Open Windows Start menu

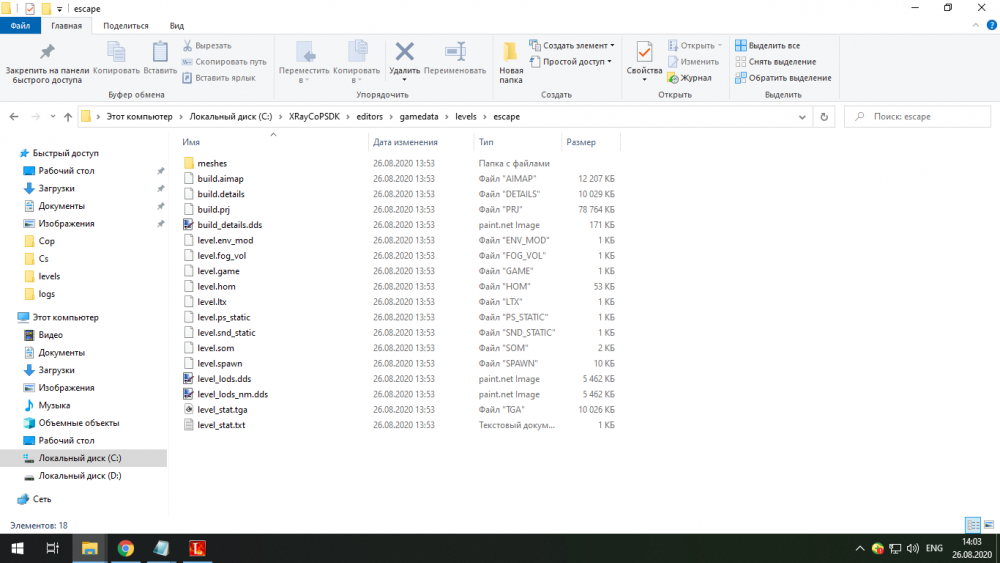[x=18, y=548]
